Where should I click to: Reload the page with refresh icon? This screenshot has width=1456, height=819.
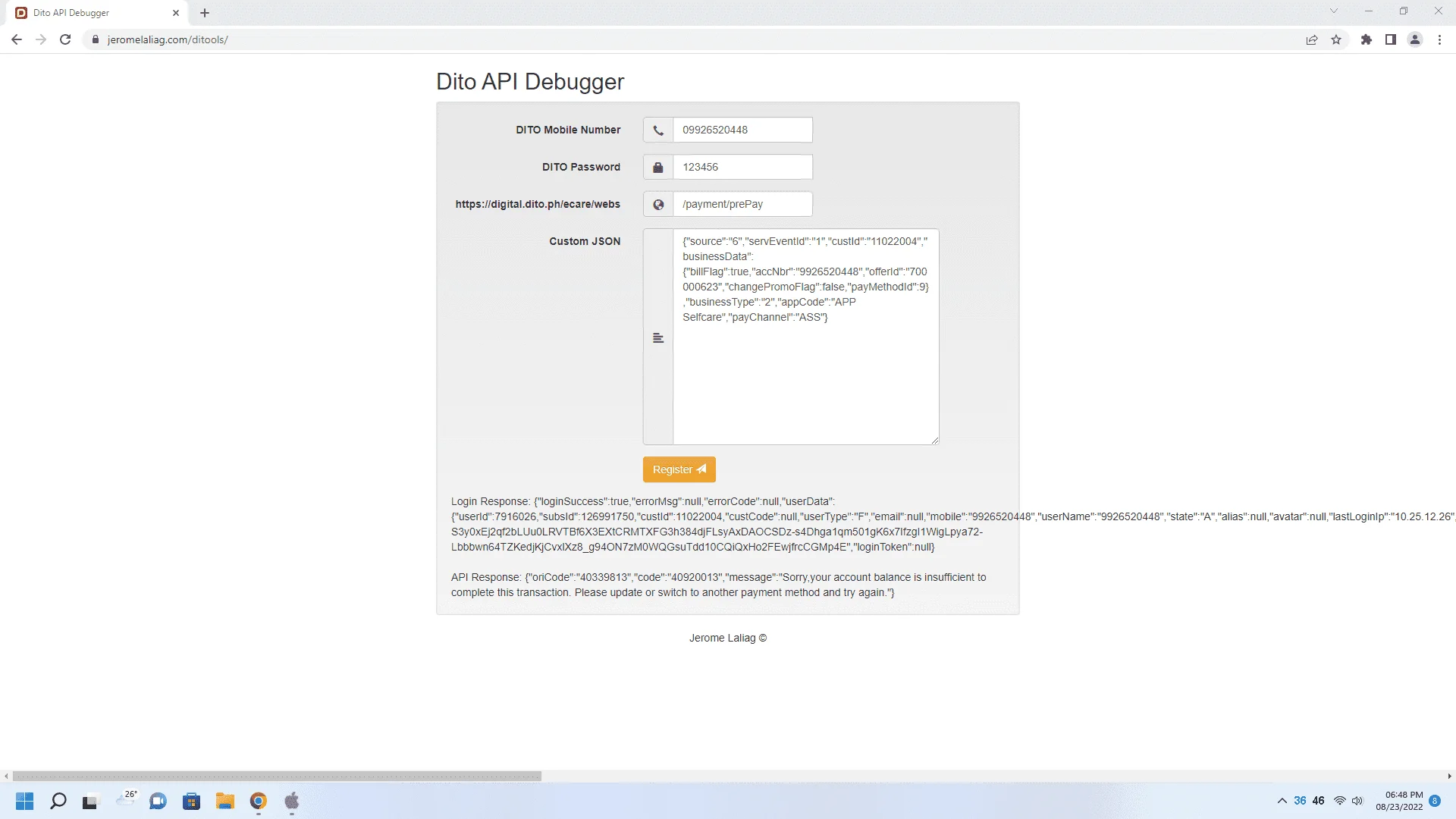(x=65, y=39)
